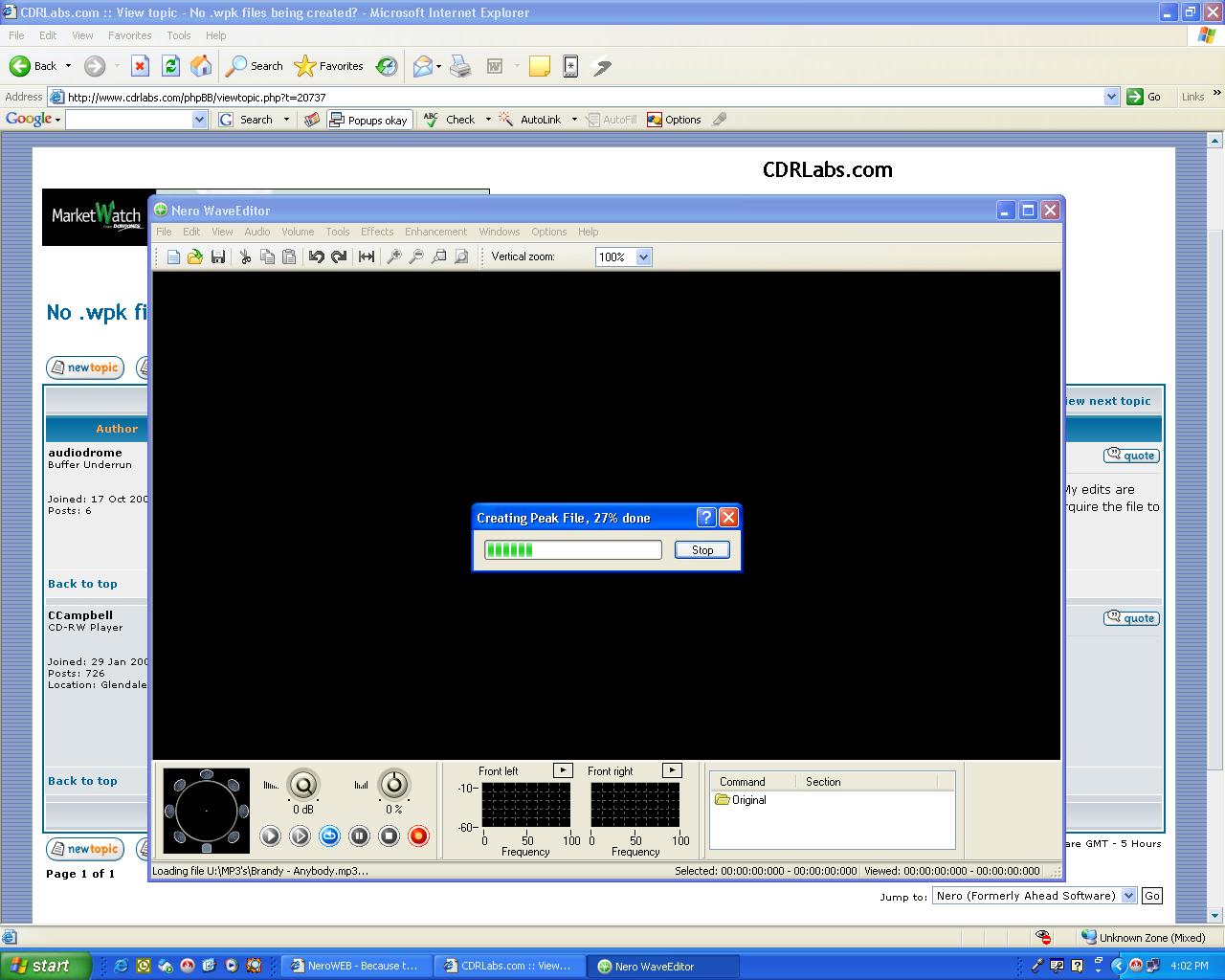Switch to NeroWEB taskbar window
This screenshot has height=980, width=1225.
pos(356,966)
